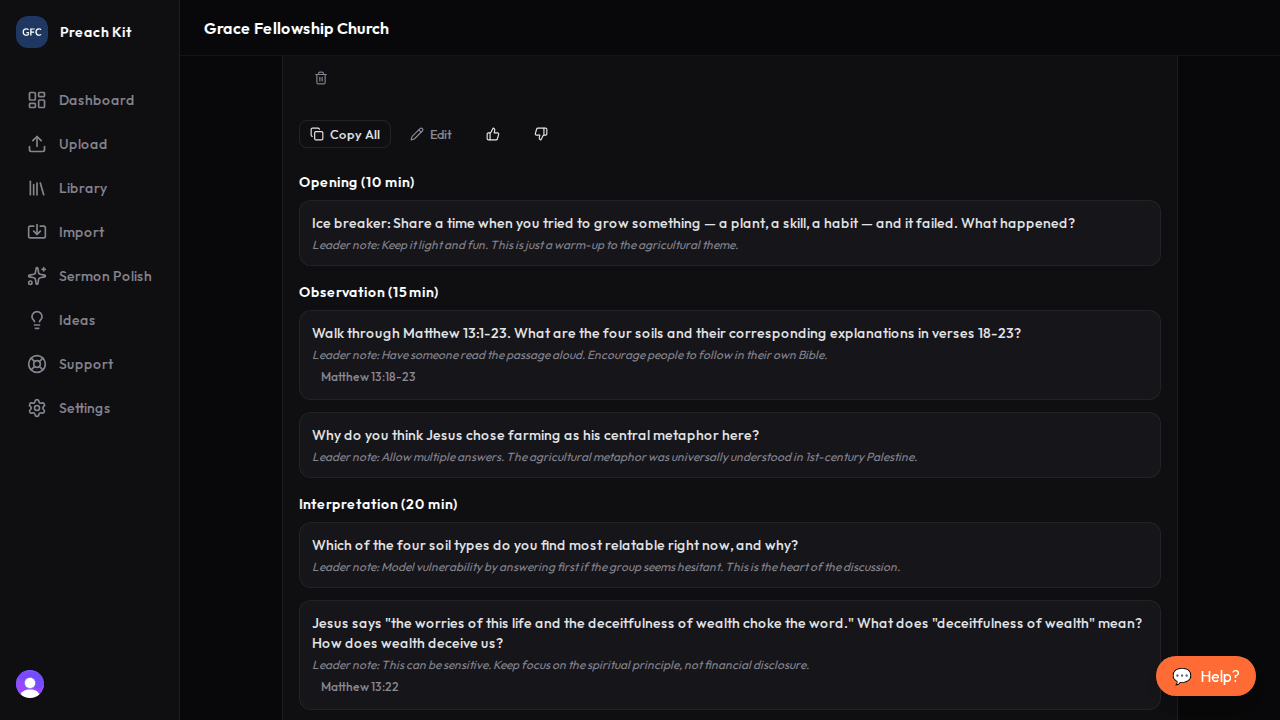Screen dimensions: 1280x720
Task: Select the ice breaker question card
Action: click(729, 233)
